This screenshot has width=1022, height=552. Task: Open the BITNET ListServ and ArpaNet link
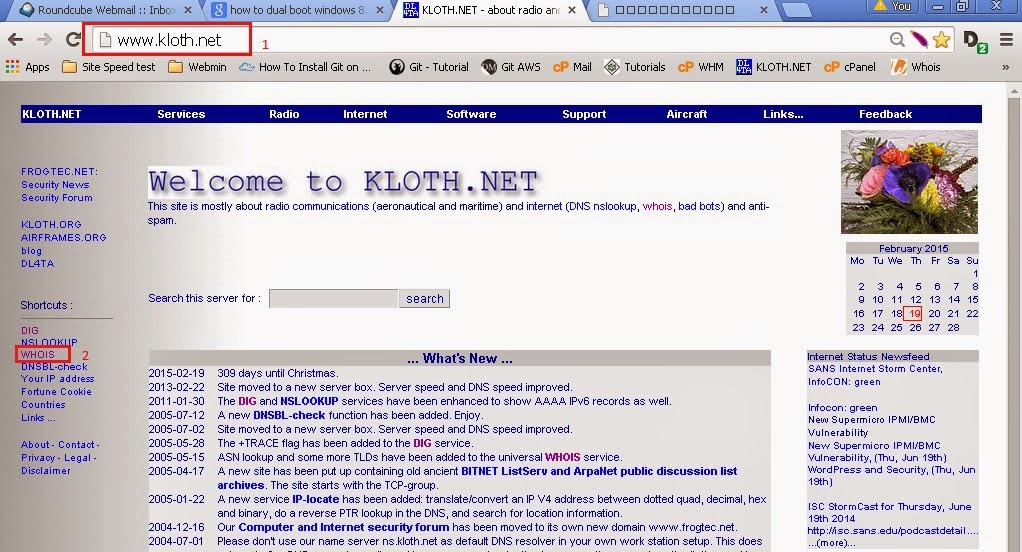point(599,471)
